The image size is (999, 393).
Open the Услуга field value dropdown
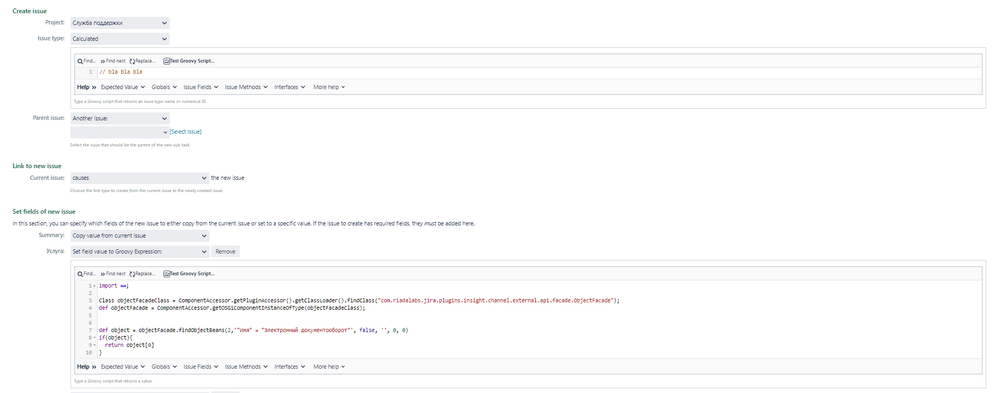(140, 252)
